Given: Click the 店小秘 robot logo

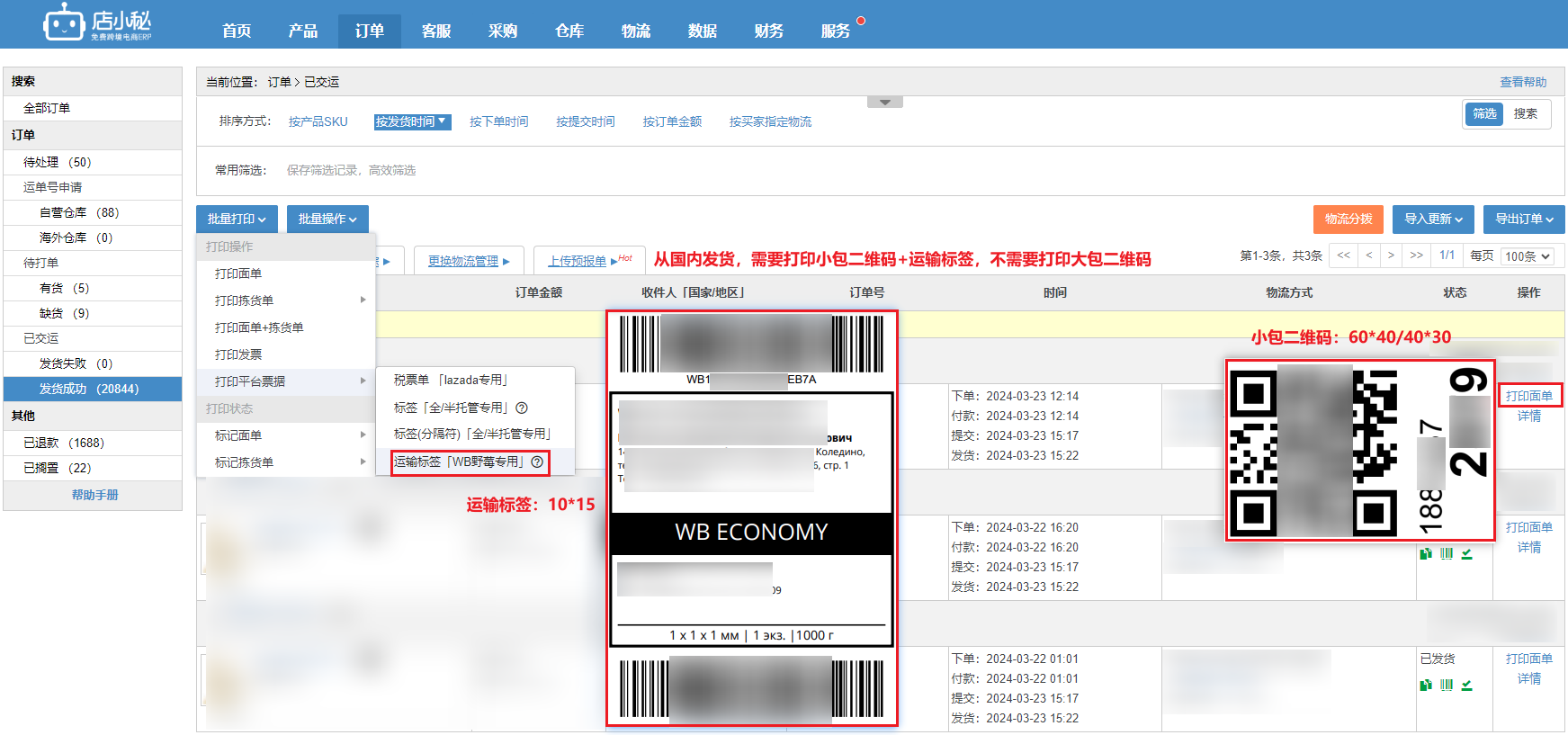Looking at the screenshot, I should pos(98,23).
